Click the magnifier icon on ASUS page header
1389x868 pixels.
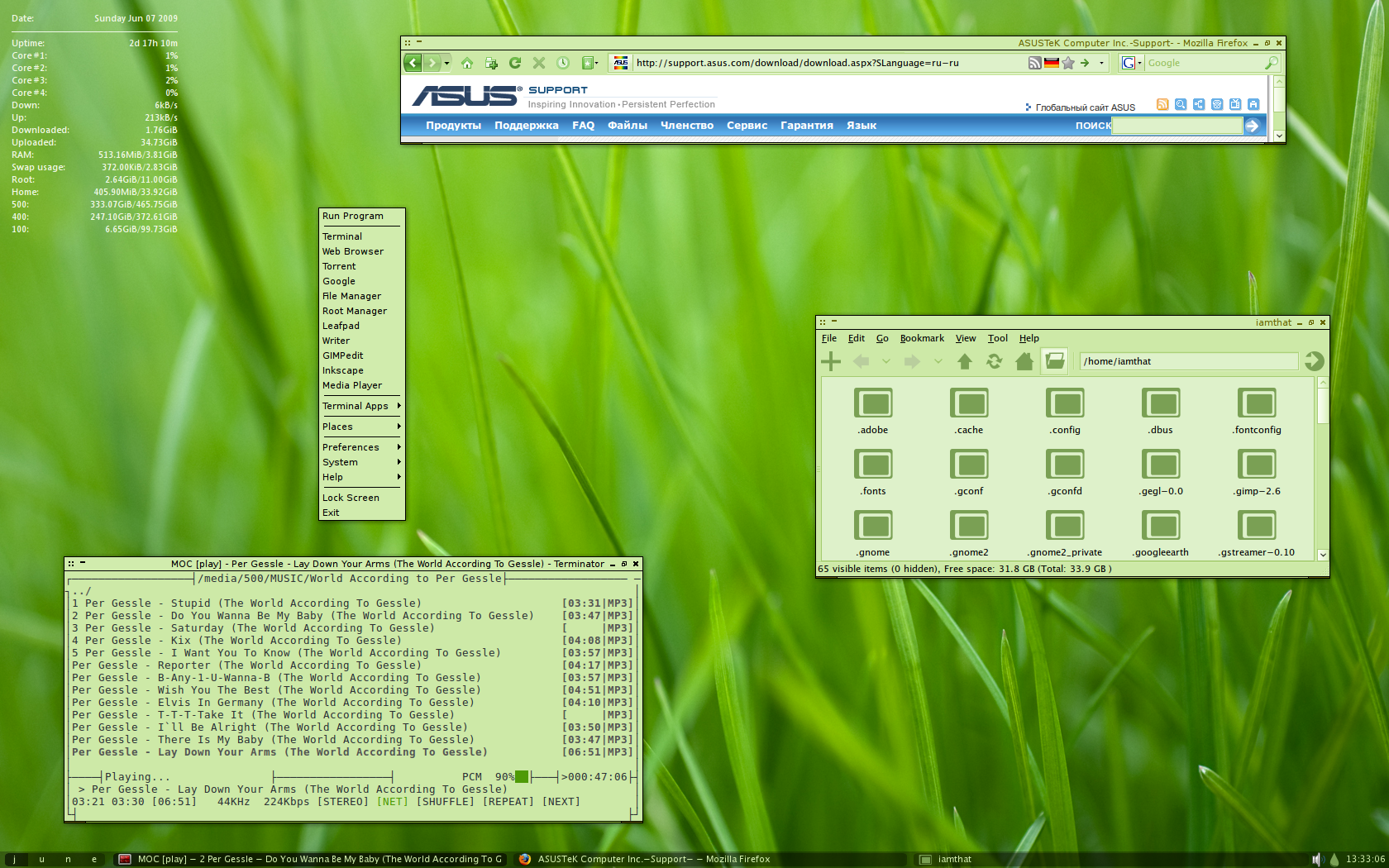(x=1181, y=104)
